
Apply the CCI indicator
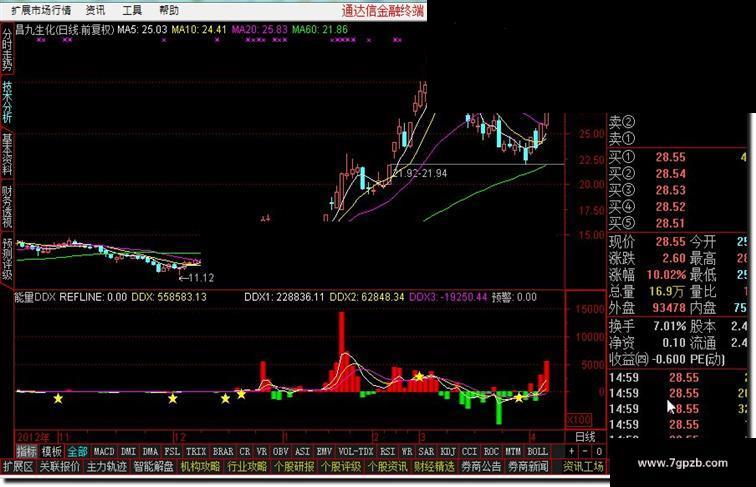click(x=469, y=452)
